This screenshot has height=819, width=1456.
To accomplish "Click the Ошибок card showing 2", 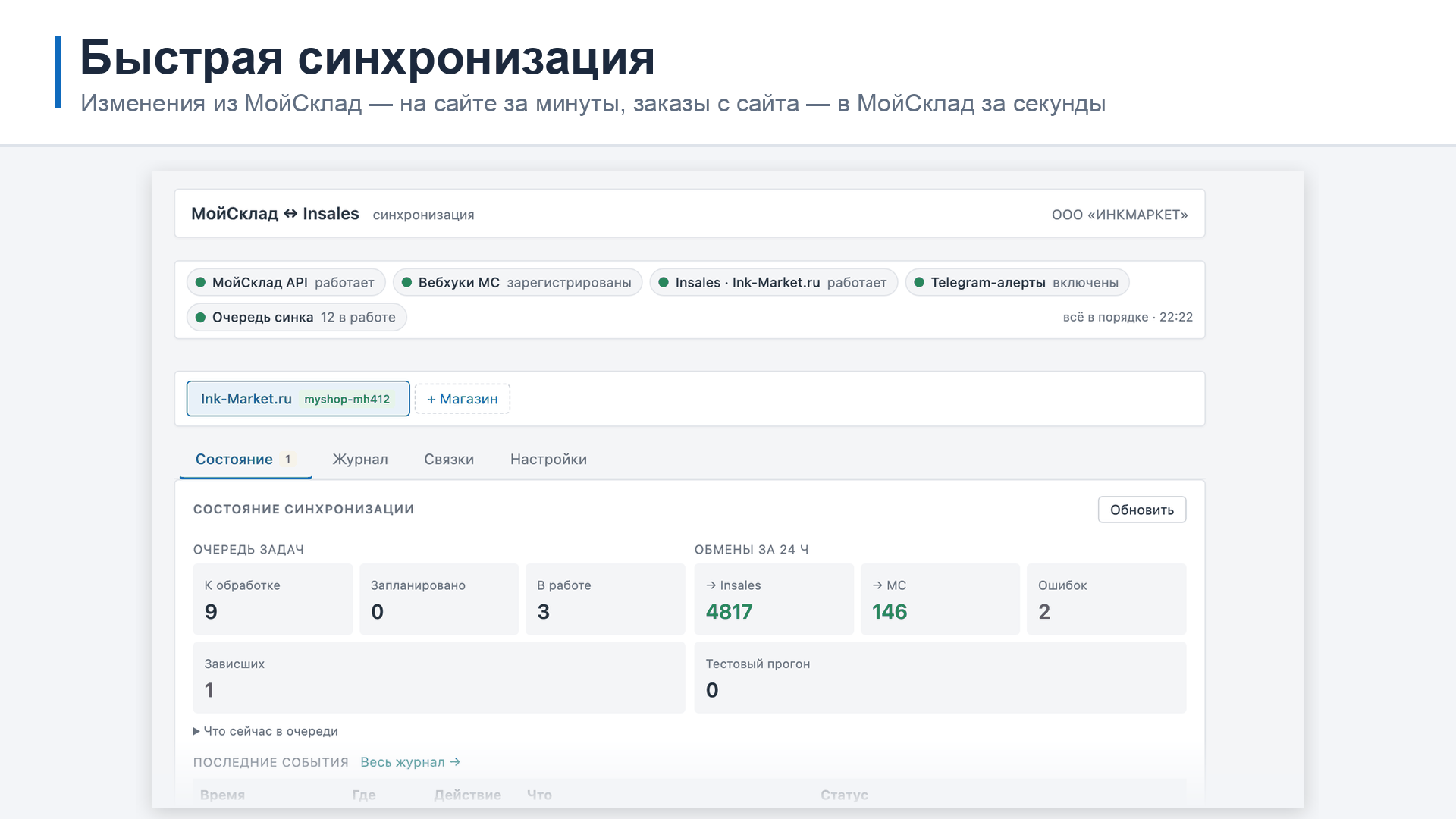I will 1106,599.
